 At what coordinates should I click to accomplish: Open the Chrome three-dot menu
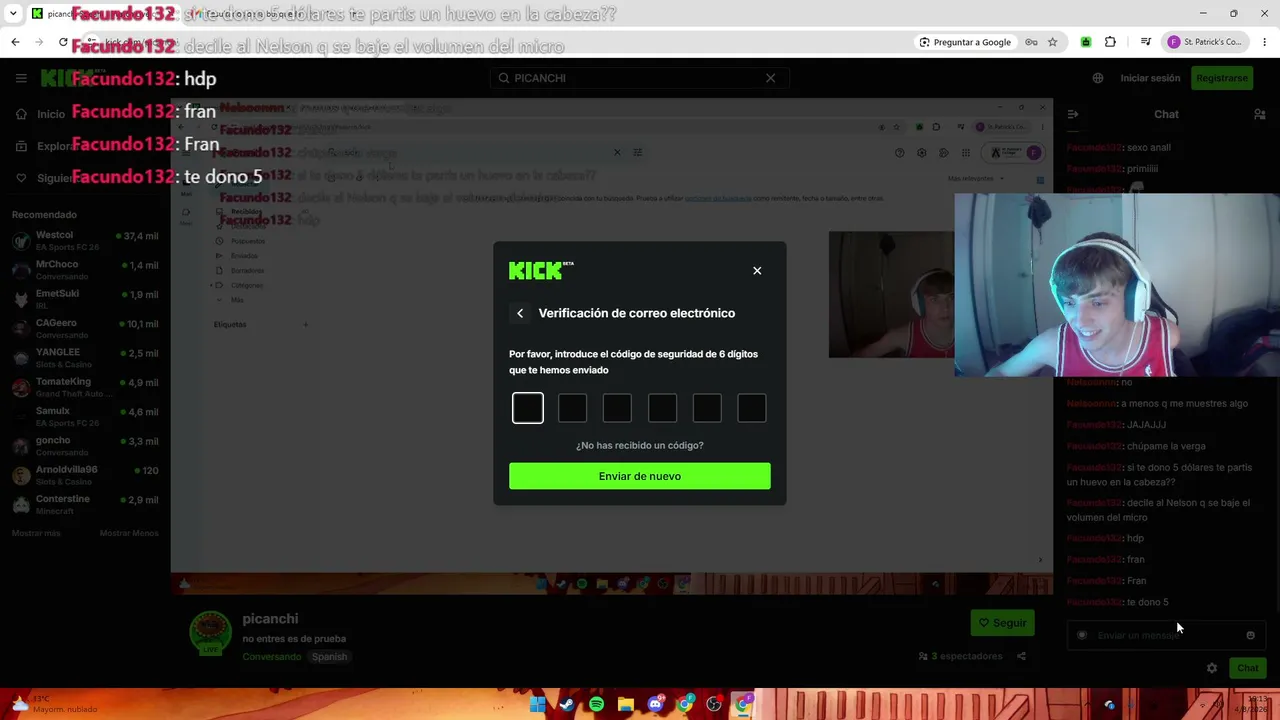(1265, 42)
